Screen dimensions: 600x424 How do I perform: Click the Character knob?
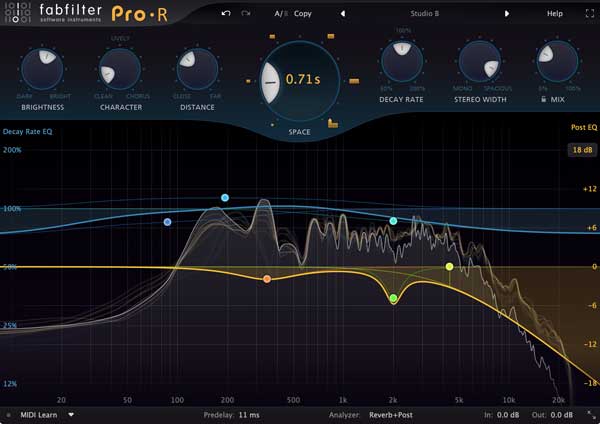[x=120, y=69]
